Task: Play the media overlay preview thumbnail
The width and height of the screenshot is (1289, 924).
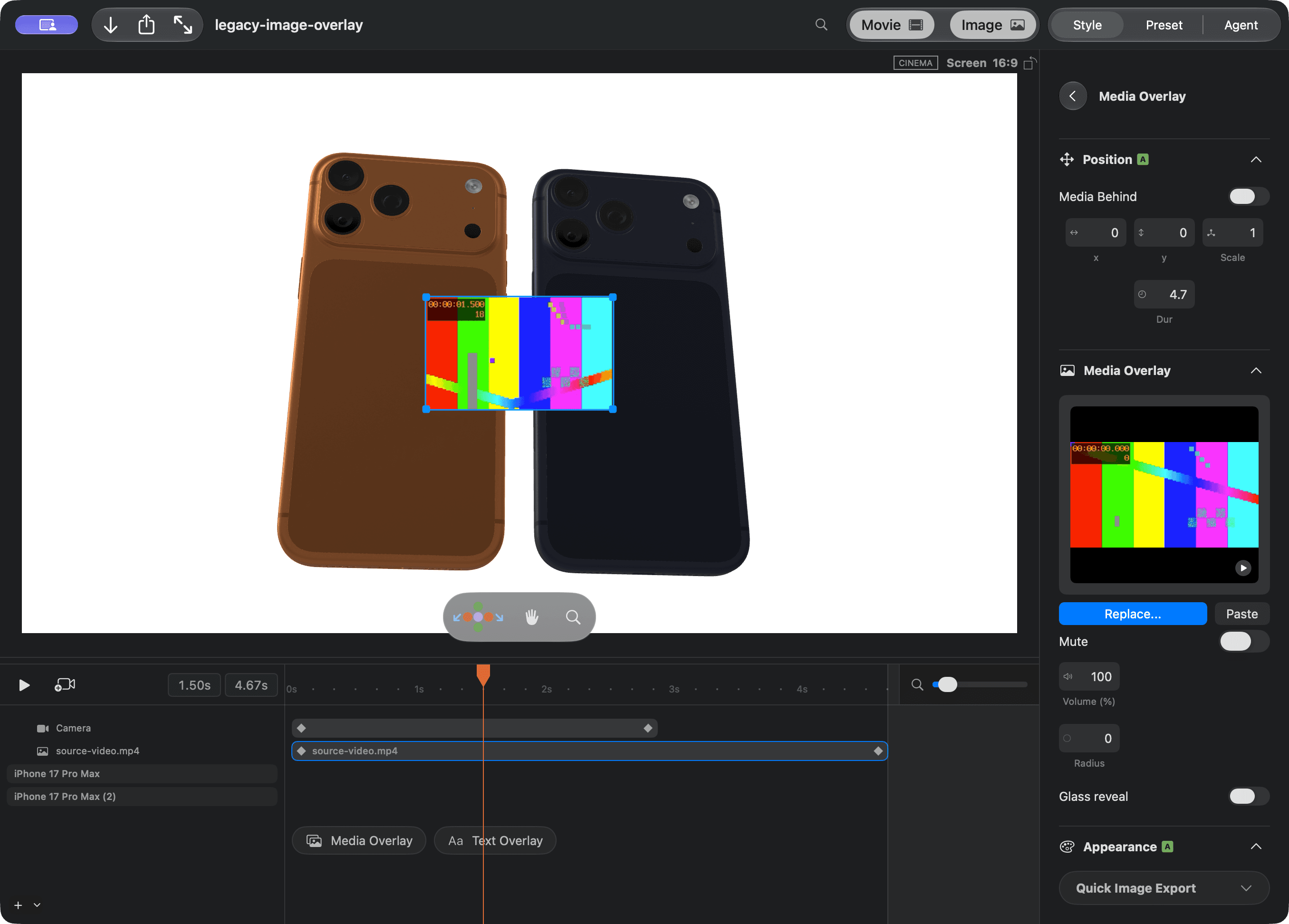Action: (1243, 568)
